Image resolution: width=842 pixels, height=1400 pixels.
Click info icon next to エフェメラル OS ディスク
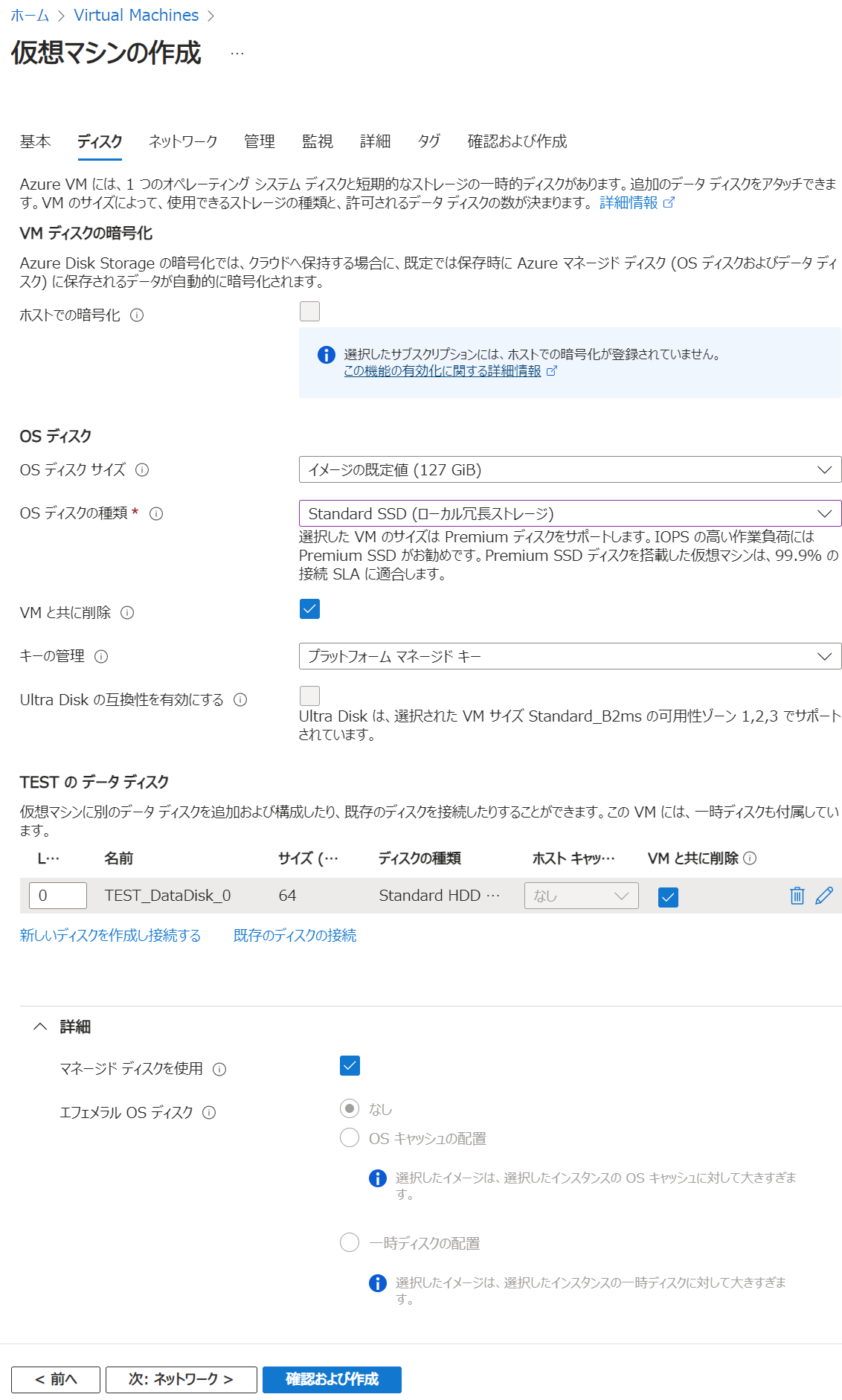coord(209,1113)
